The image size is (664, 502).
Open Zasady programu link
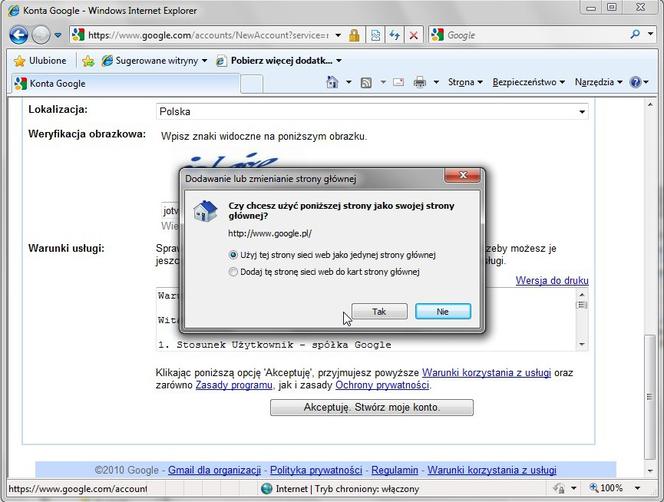point(234,385)
